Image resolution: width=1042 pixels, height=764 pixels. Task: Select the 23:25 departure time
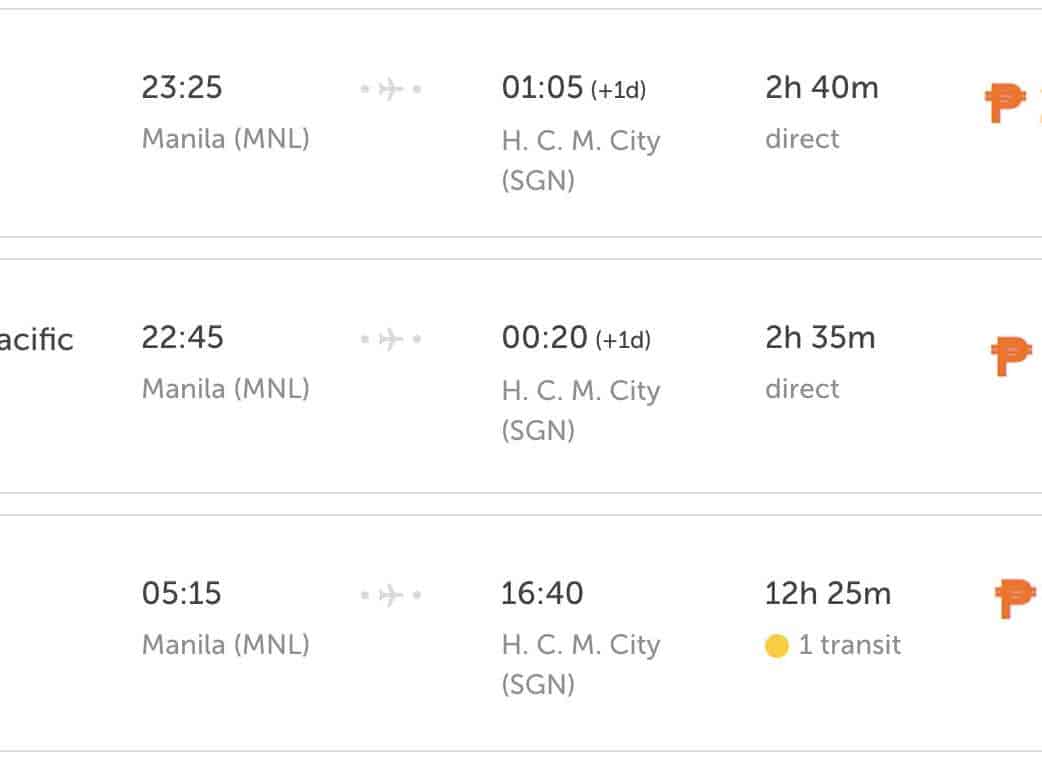tap(181, 88)
